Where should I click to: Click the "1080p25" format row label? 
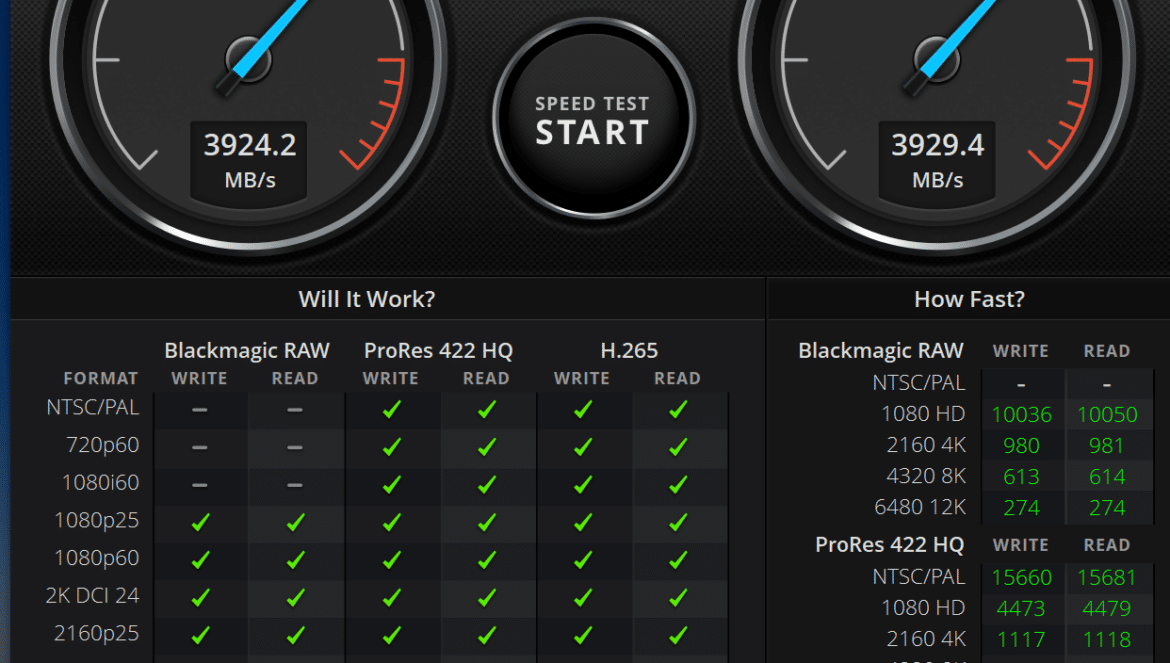[x=97, y=520]
